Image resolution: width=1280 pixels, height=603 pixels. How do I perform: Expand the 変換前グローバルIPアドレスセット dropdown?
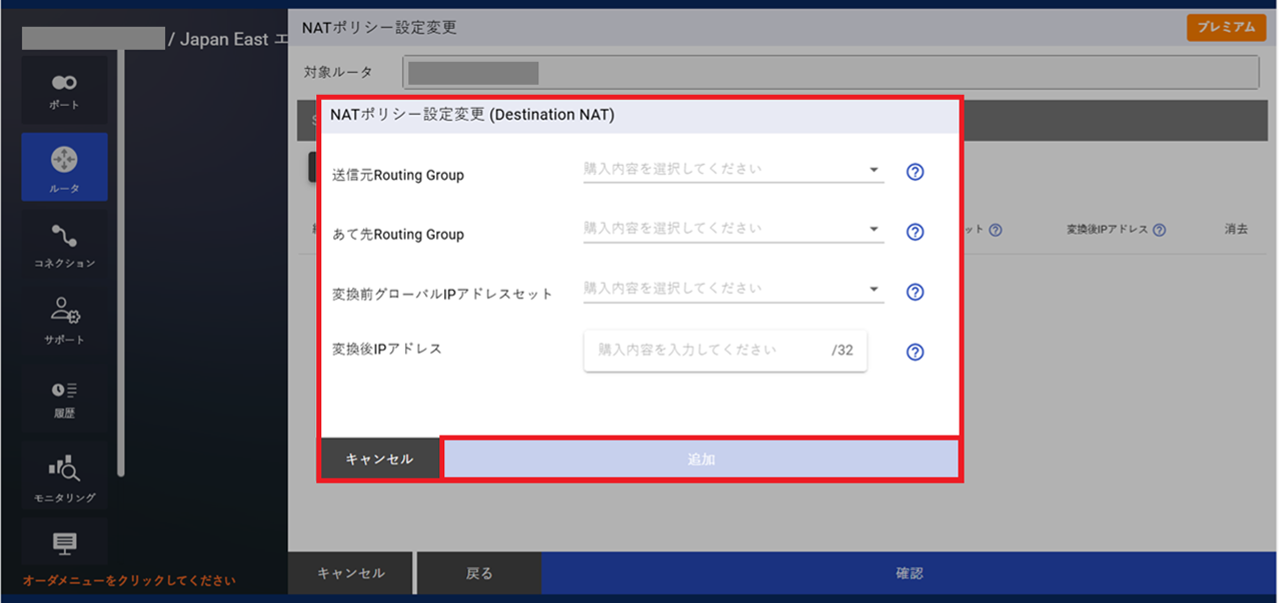point(733,289)
